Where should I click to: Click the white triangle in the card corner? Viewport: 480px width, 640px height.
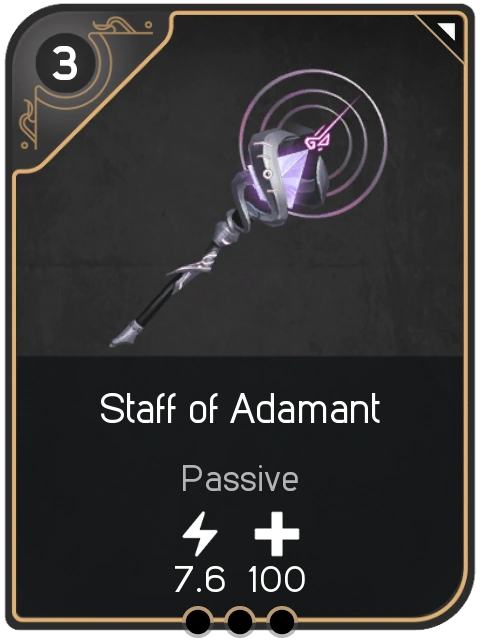click(447, 31)
